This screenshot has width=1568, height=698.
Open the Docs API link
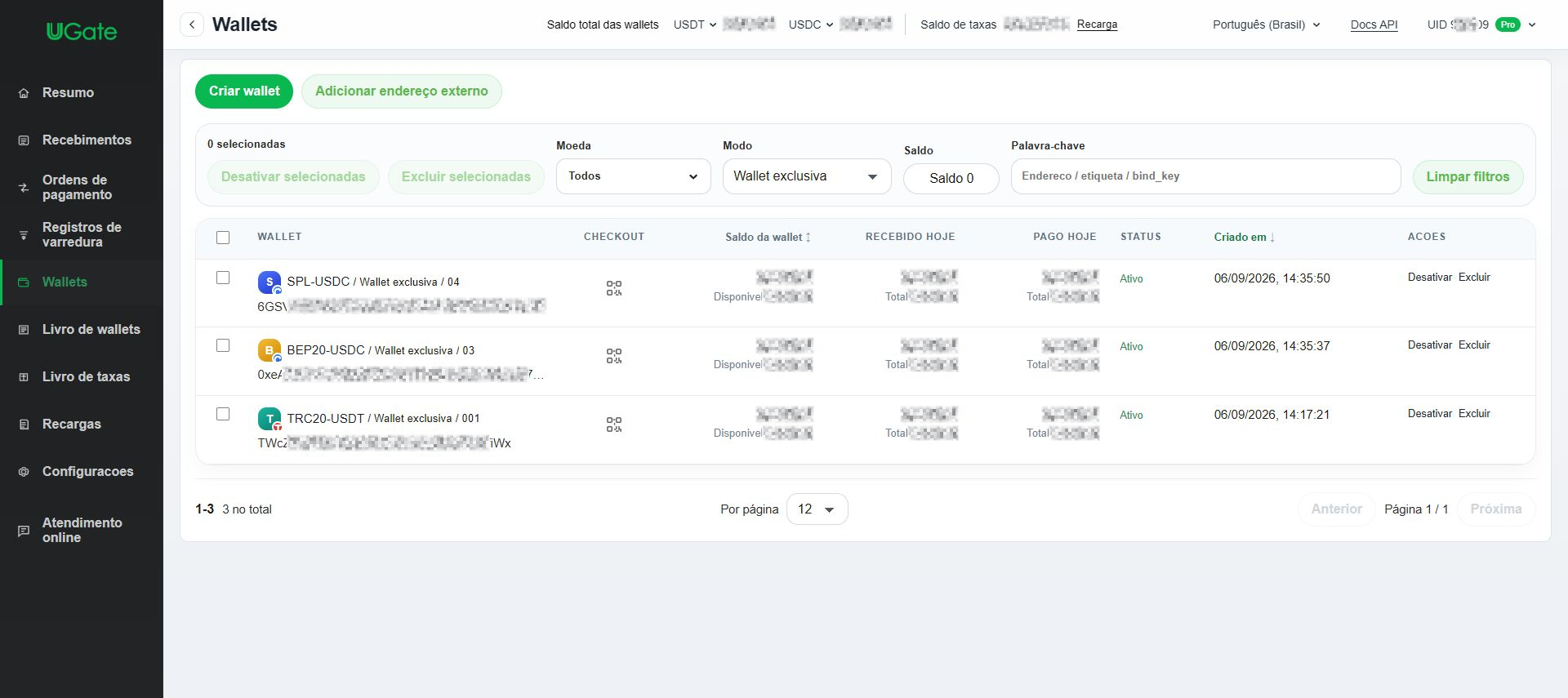click(x=1374, y=24)
